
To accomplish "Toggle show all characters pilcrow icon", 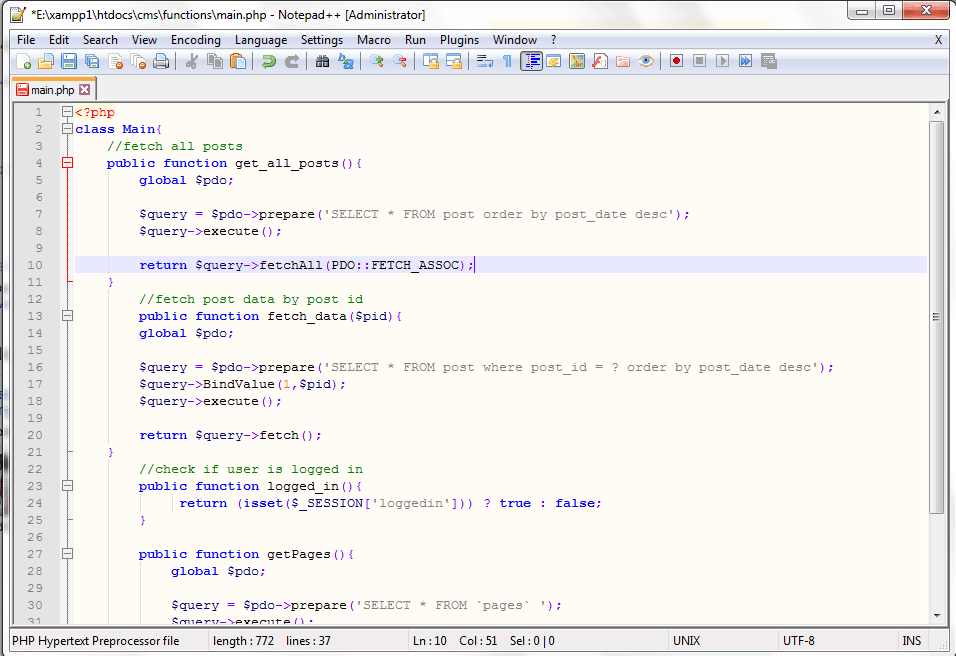I will click(507, 61).
